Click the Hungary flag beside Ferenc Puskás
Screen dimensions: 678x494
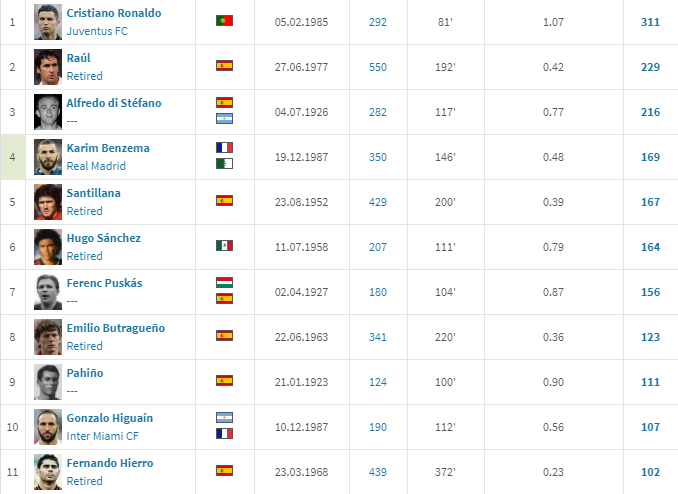click(224, 282)
